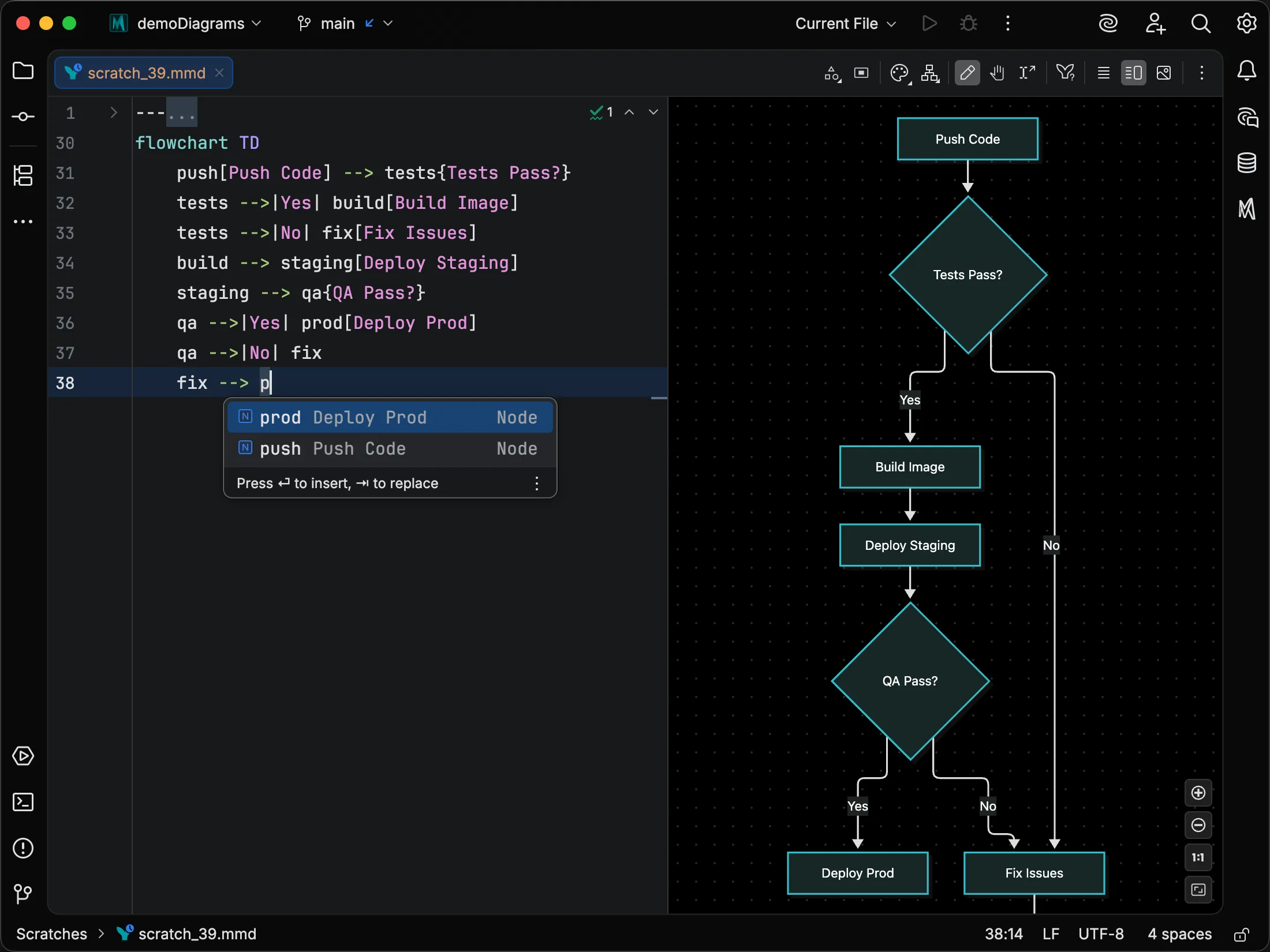Screen dimensions: 1270x952
Task: Open the AI Chat panel
Action: (1247, 117)
